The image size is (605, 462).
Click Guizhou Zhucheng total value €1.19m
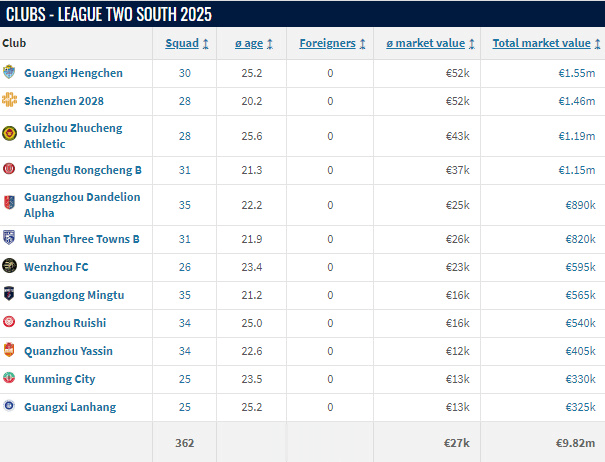pos(576,136)
